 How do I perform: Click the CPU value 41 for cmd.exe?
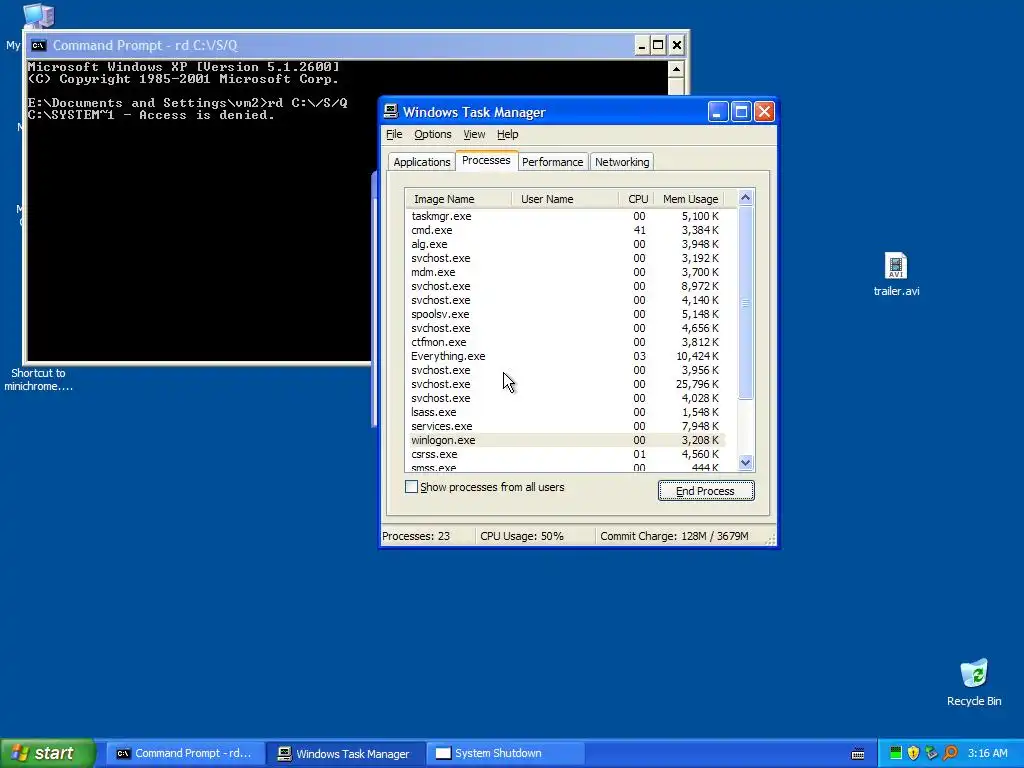pos(639,230)
